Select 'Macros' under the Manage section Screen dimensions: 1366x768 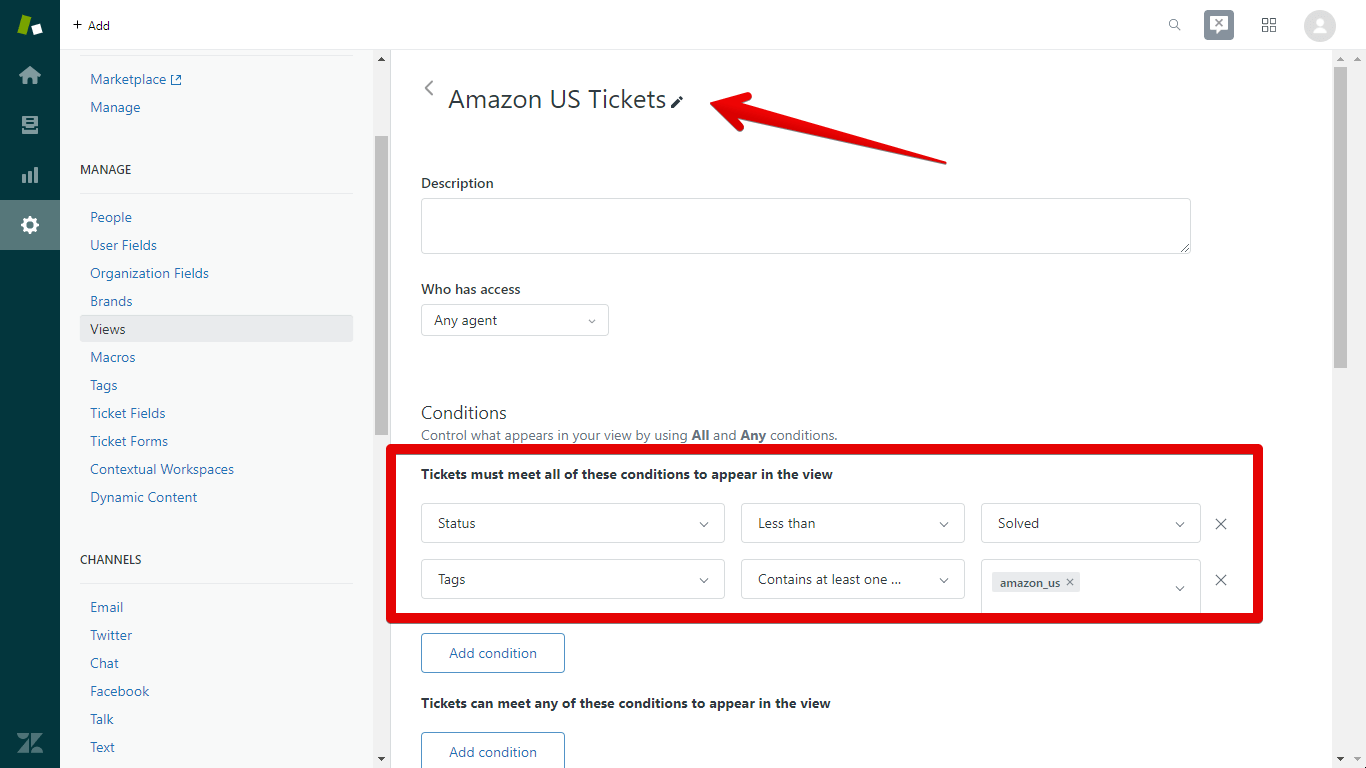[x=113, y=357]
